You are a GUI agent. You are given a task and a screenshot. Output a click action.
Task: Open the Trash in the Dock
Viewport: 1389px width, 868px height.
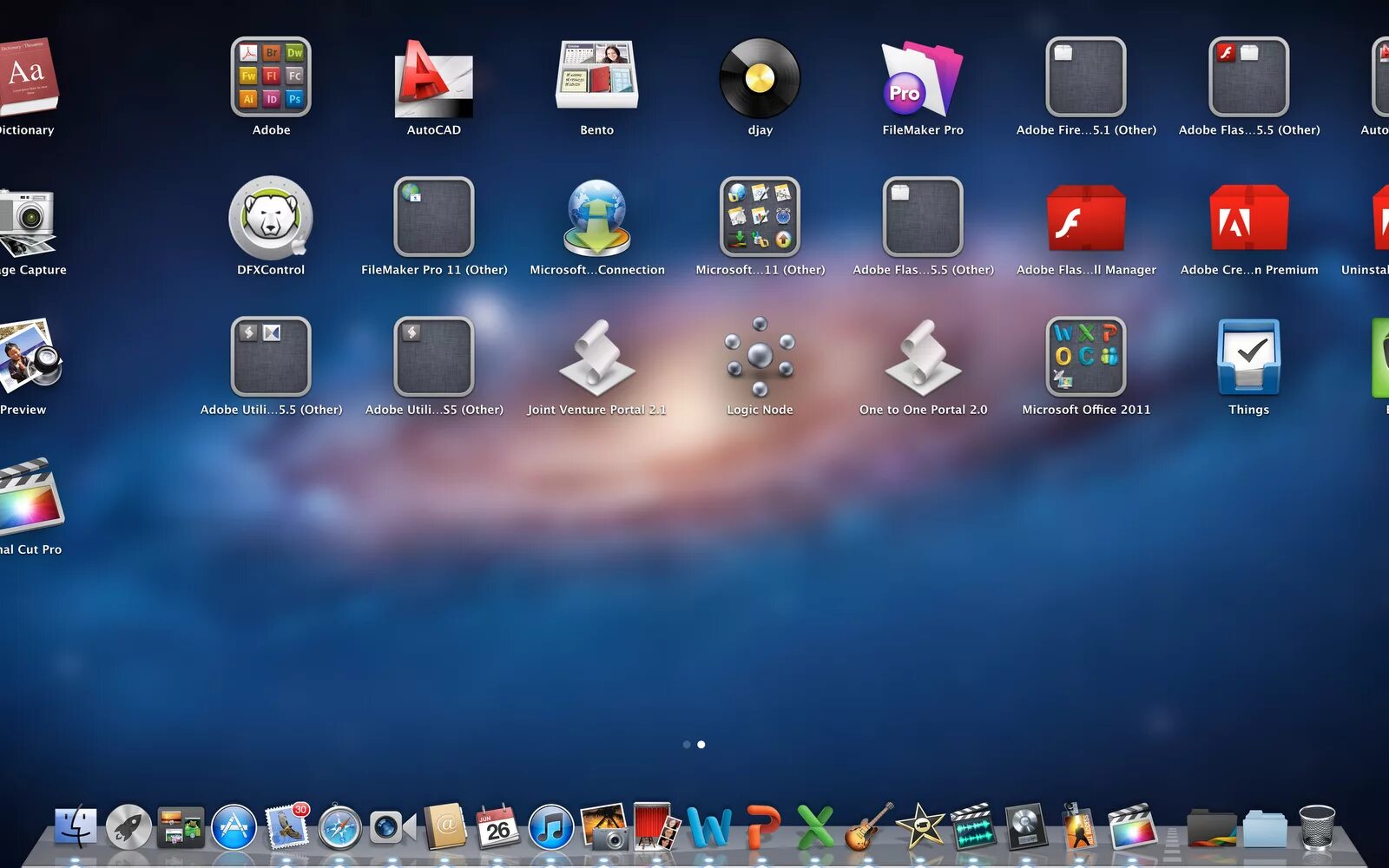pyautogui.click(x=1317, y=827)
